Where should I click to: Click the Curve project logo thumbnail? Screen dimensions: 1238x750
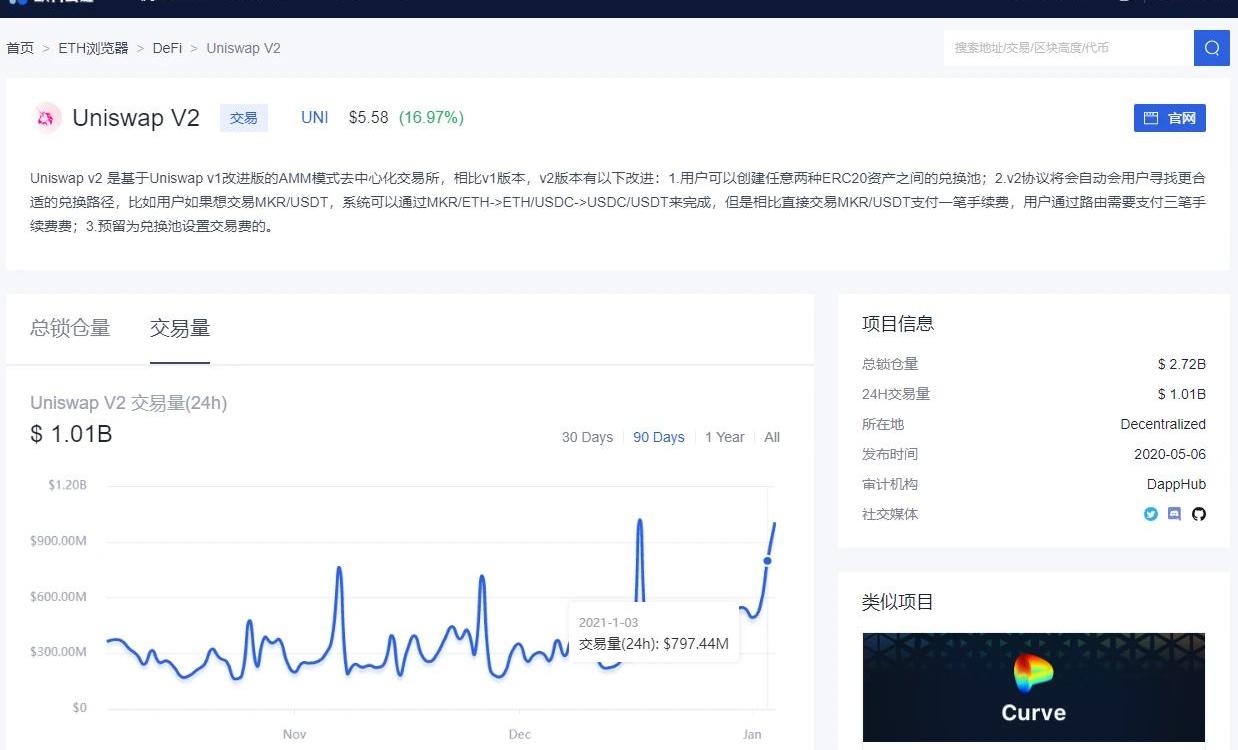1033,688
